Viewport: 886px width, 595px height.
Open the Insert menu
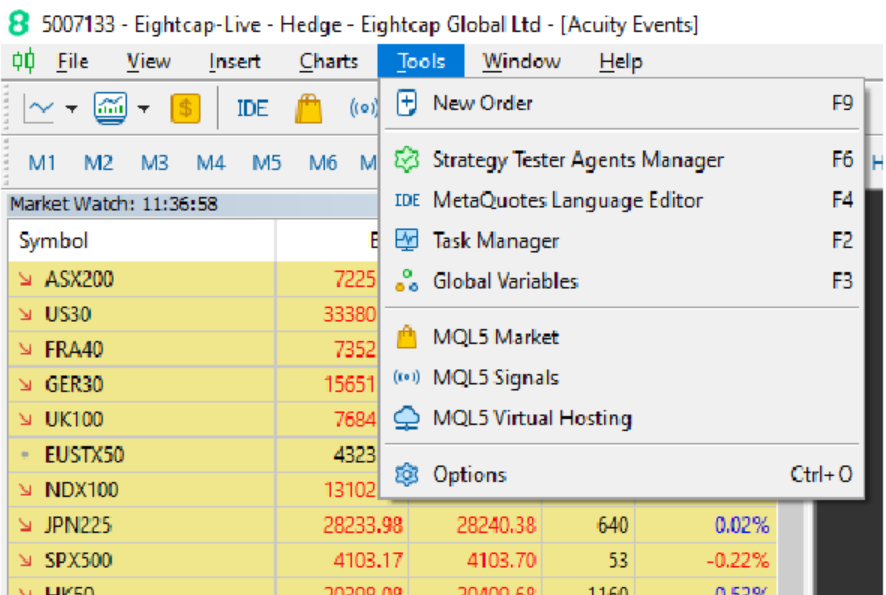point(234,61)
